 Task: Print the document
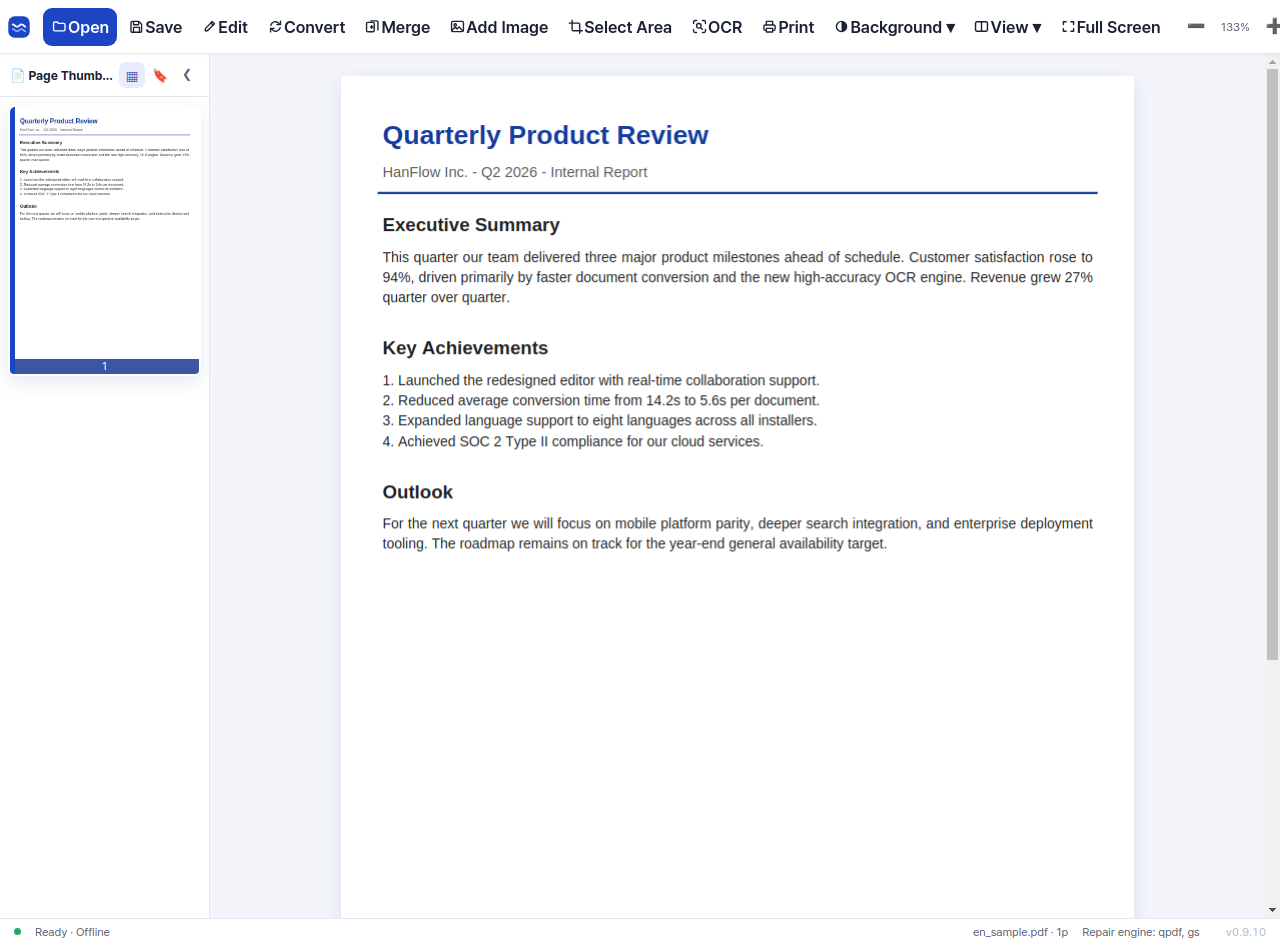(x=788, y=27)
